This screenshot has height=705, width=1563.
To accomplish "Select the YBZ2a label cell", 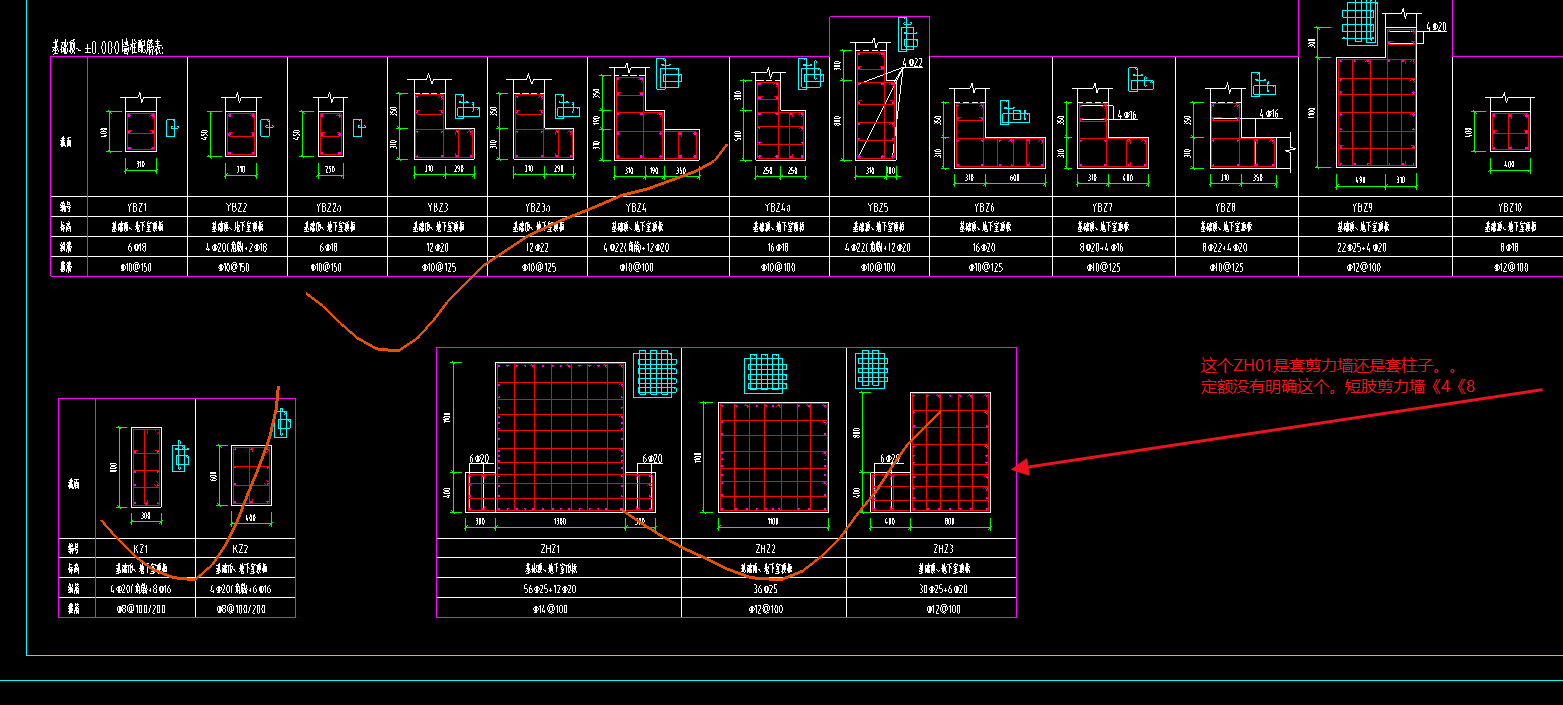I will point(337,207).
